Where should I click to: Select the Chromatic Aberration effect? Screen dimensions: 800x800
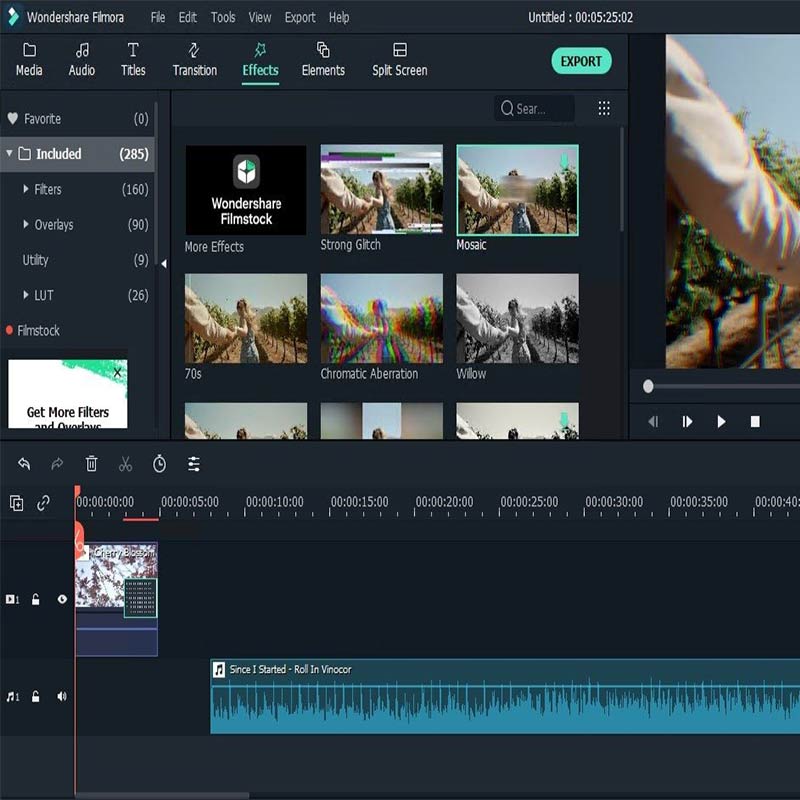(x=382, y=318)
